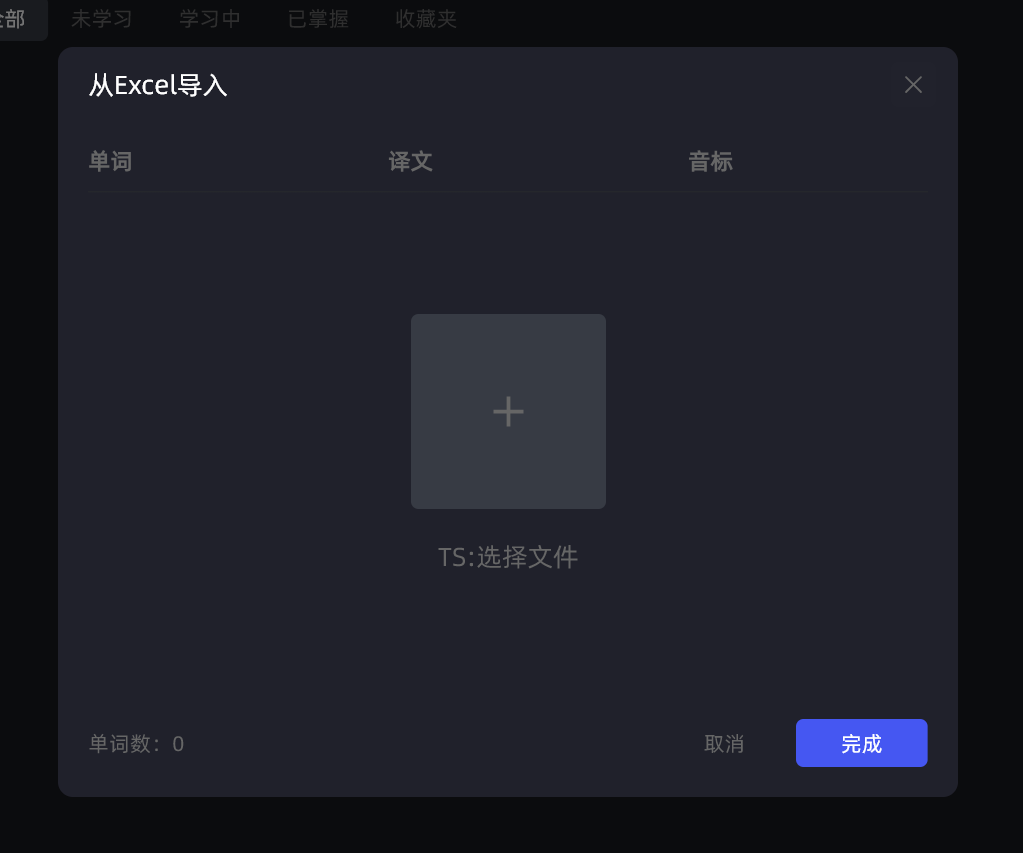Switch to the 未学习 tab

pyautogui.click(x=101, y=19)
